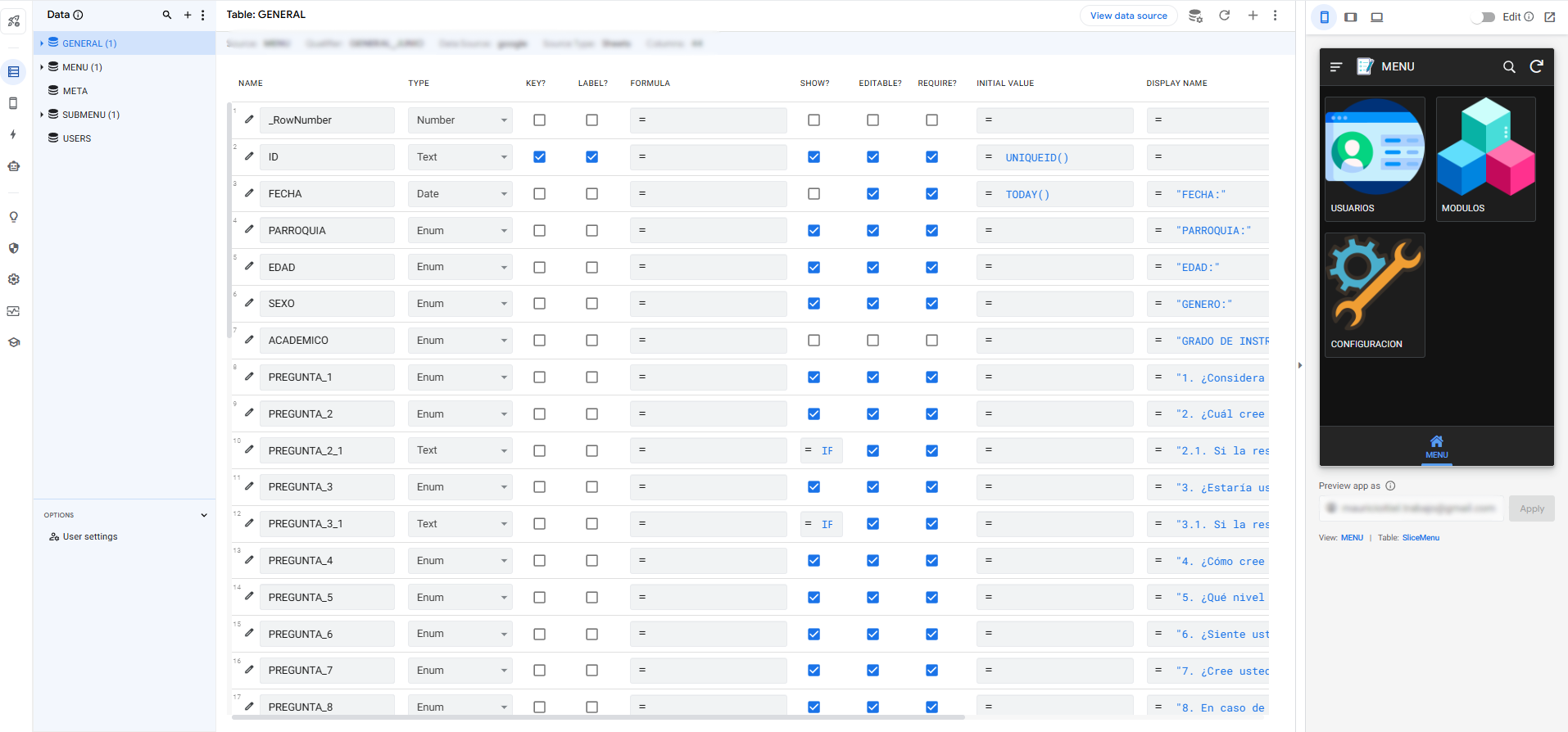Click the add new data plus icon
This screenshot has width=1568, height=732.
coord(188,15)
